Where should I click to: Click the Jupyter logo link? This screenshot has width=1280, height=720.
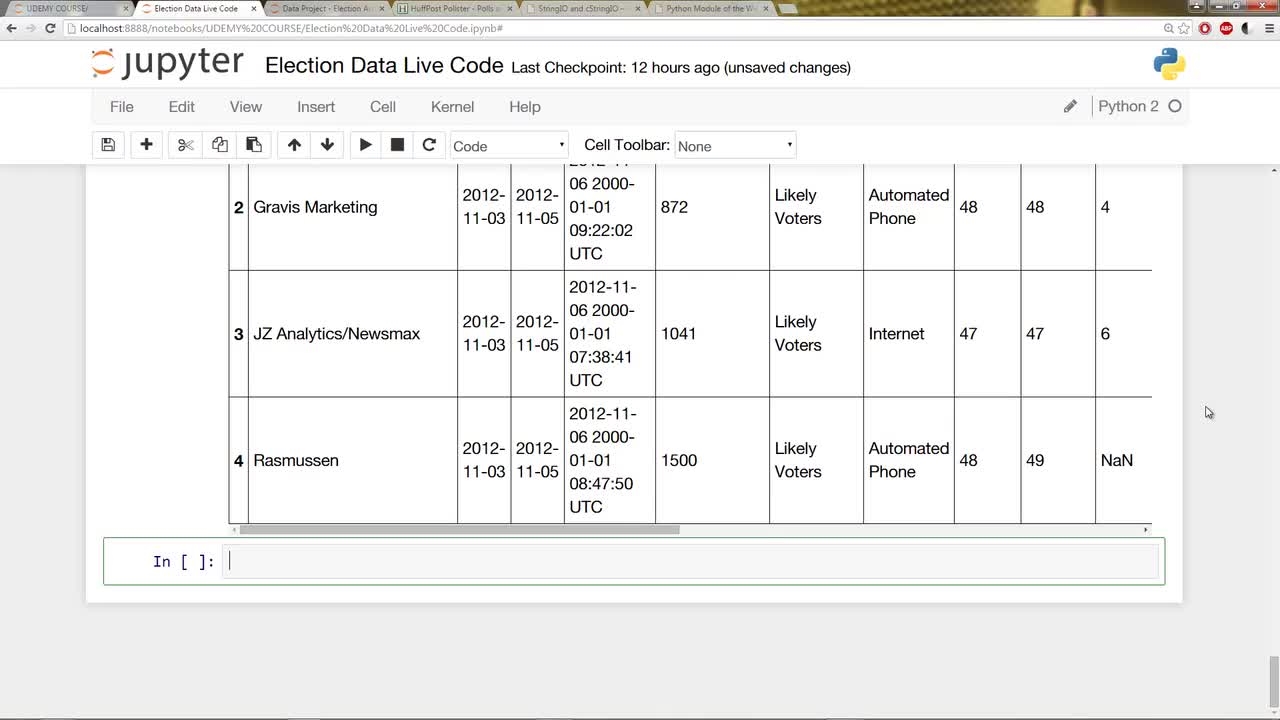pyautogui.click(x=167, y=63)
